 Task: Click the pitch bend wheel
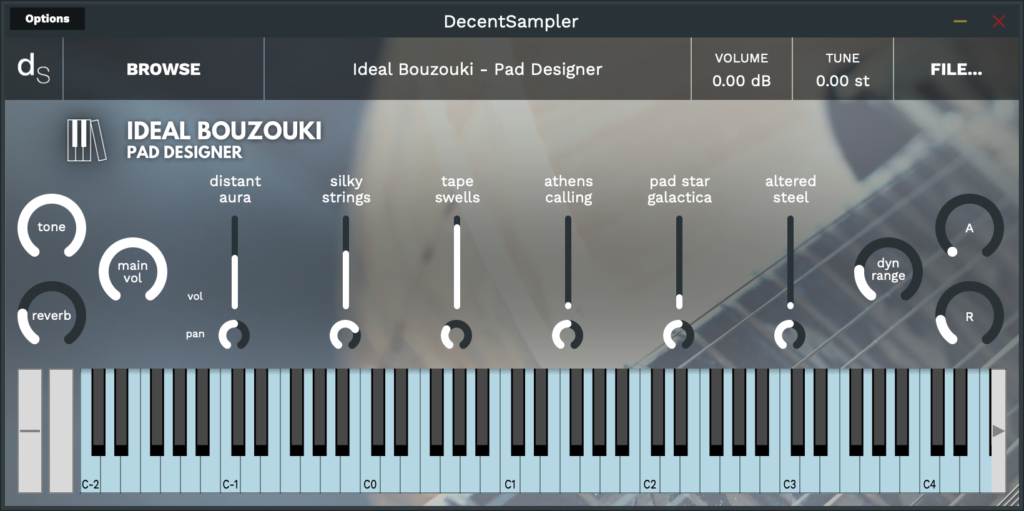click(x=29, y=431)
